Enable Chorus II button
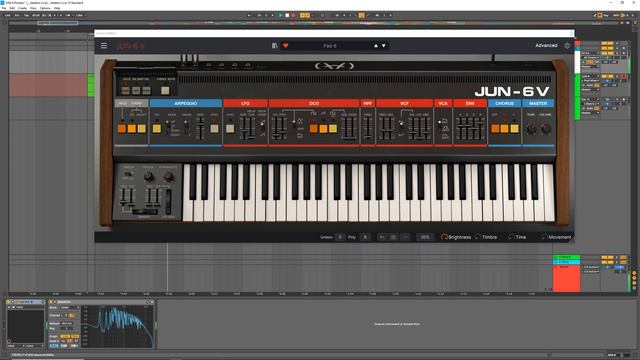 pos(514,129)
